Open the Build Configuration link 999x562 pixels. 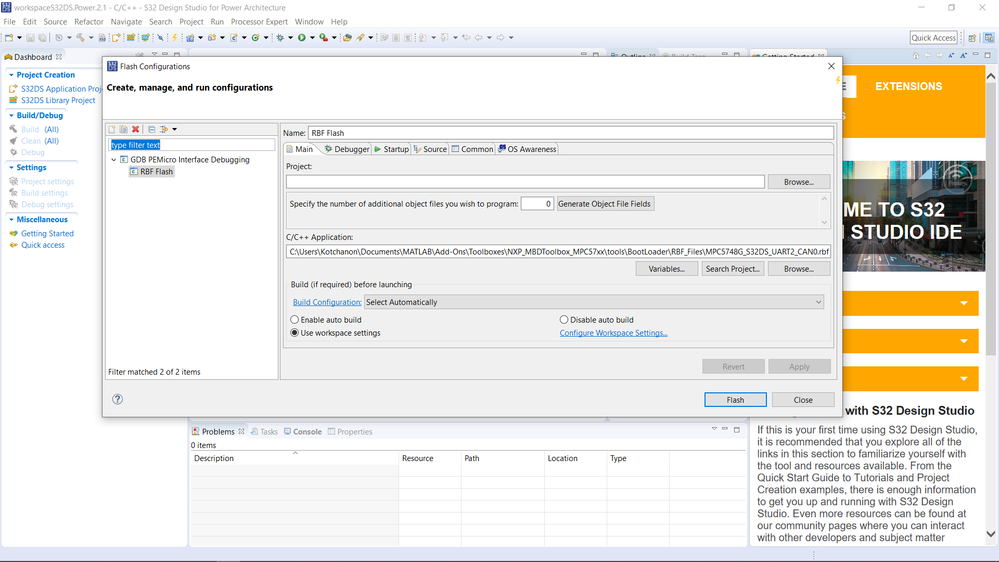click(x=327, y=302)
